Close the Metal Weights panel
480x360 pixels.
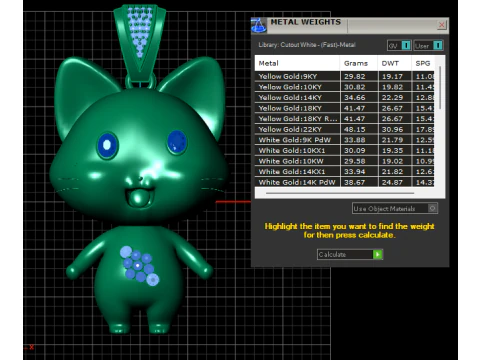(x=442, y=25)
